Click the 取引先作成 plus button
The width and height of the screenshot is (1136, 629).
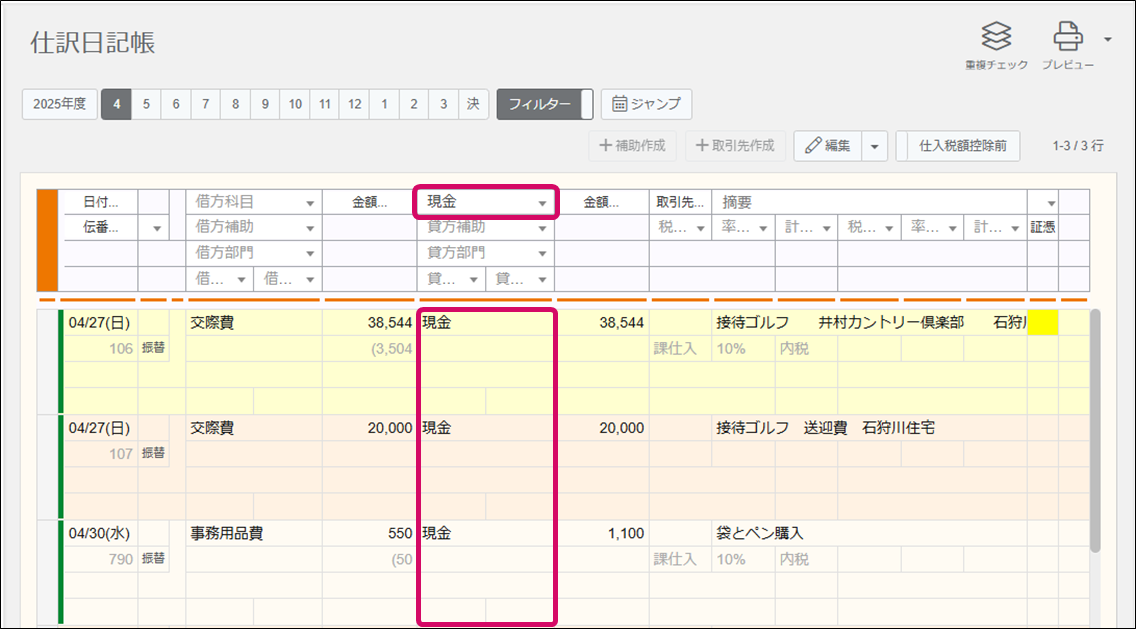(735, 146)
